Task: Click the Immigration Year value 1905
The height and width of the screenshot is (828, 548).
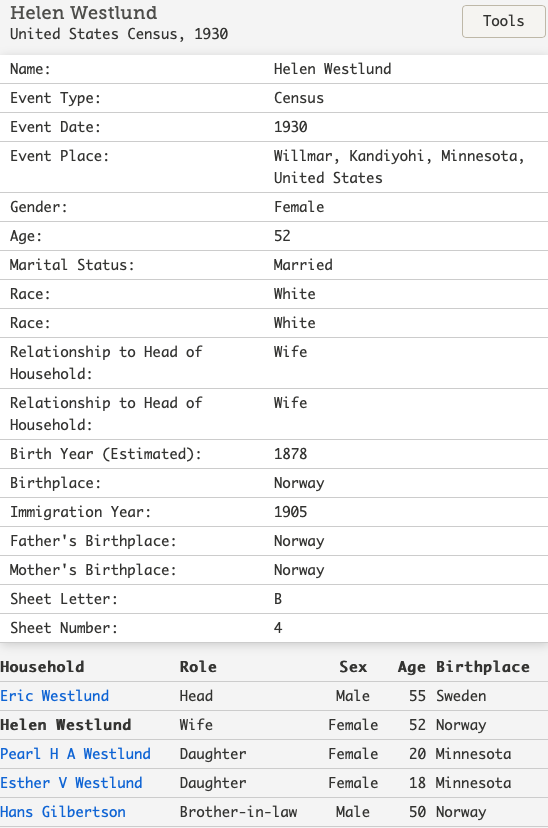Action: coord(290,512)
